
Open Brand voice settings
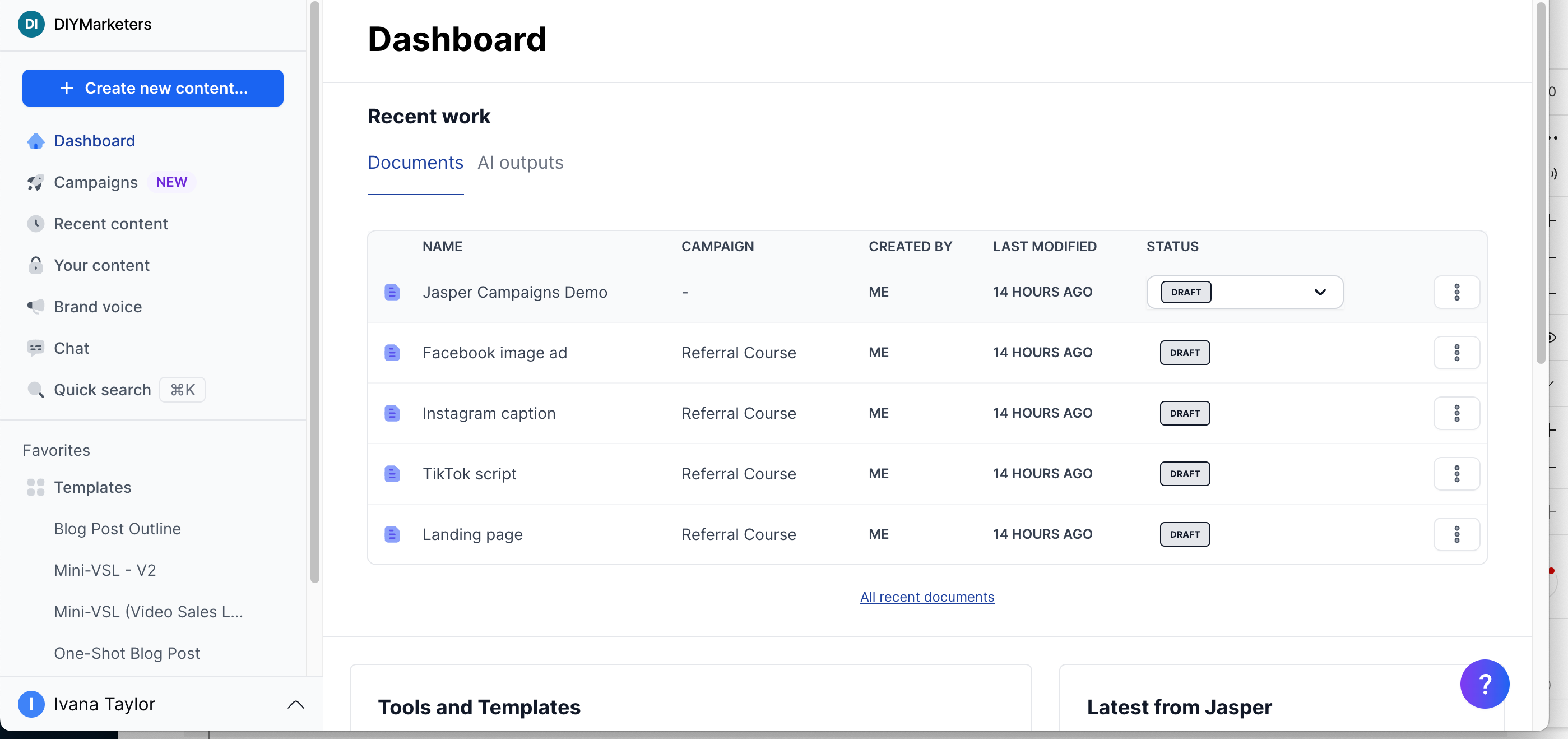point(98,307)
